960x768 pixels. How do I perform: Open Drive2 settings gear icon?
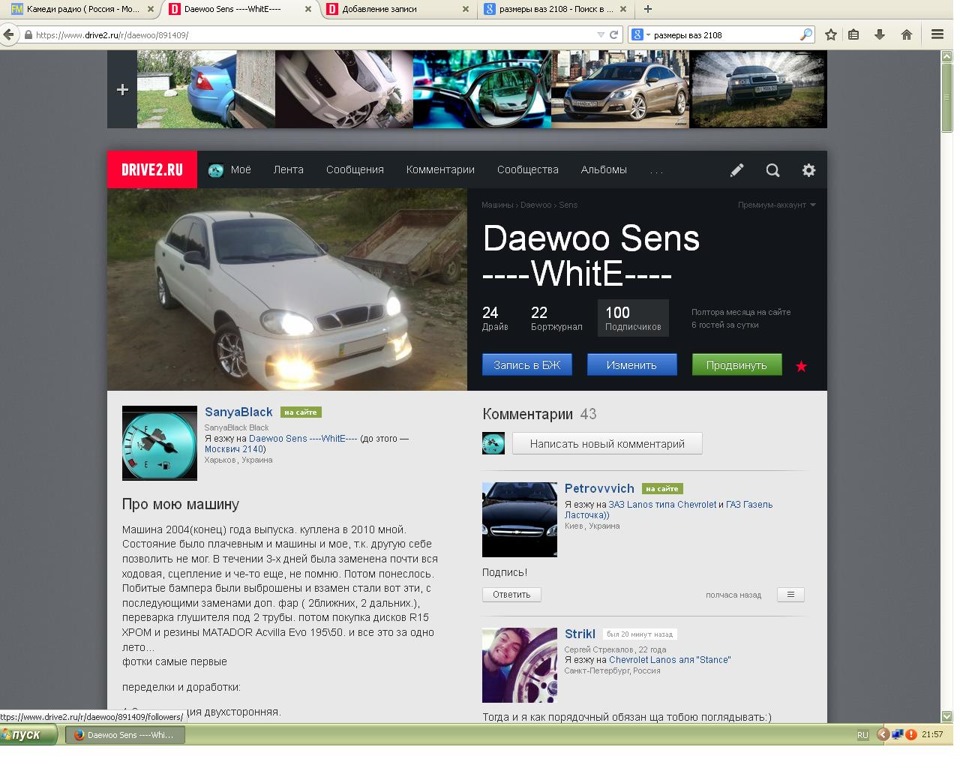(x=809, y=170)
